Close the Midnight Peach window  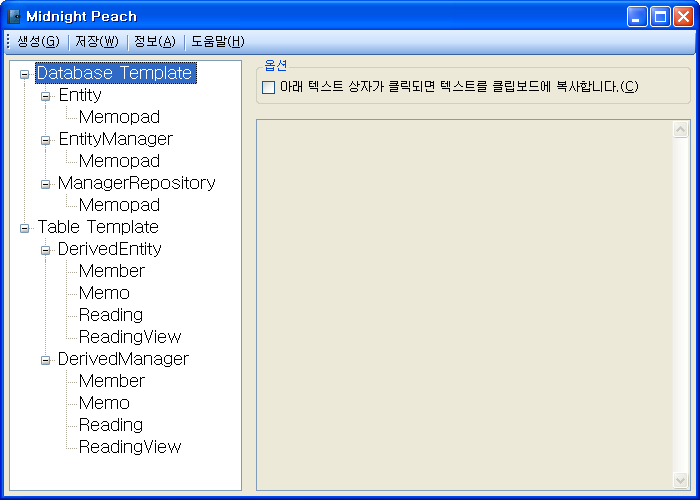tap(683, 17)
